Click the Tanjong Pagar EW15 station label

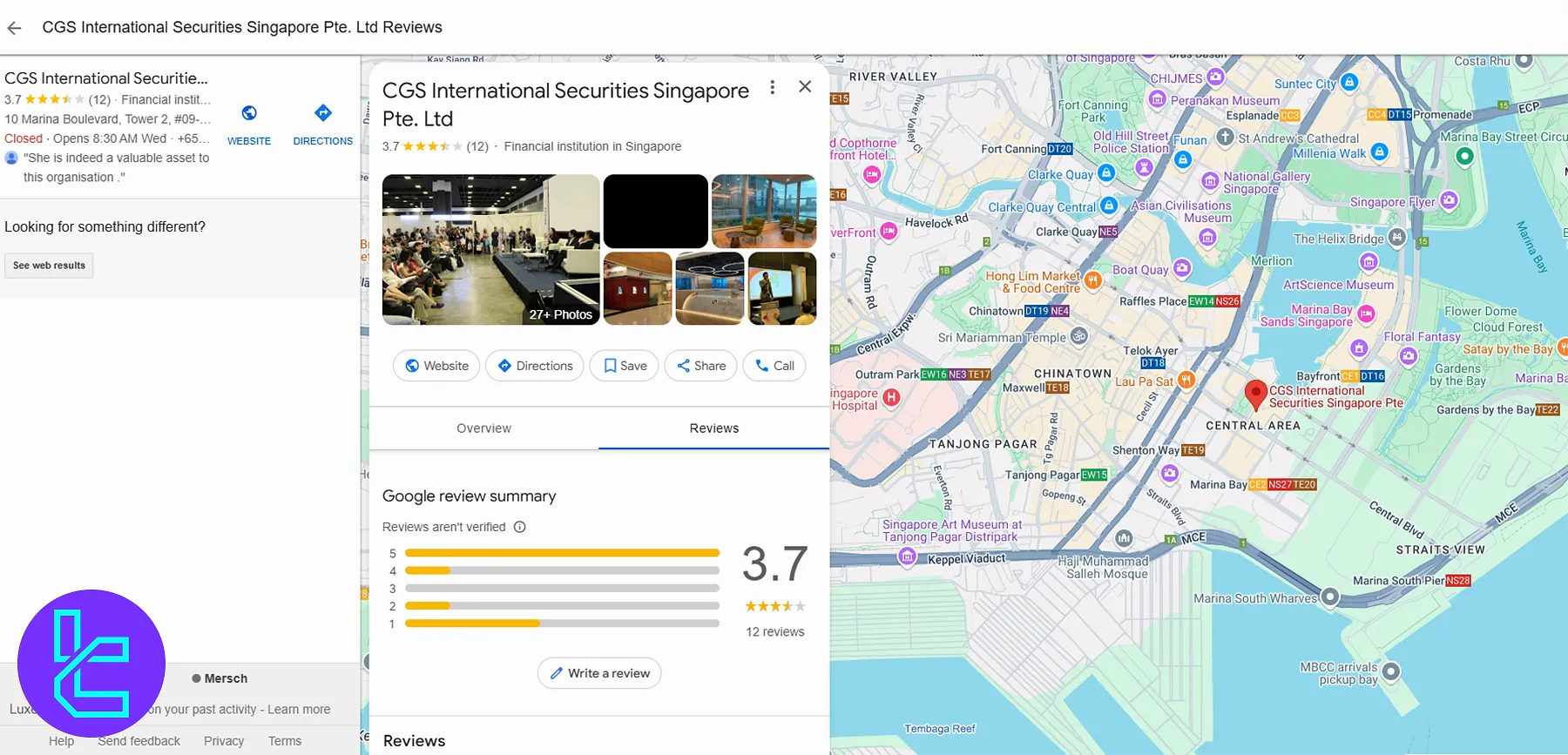pos(1057,475)
